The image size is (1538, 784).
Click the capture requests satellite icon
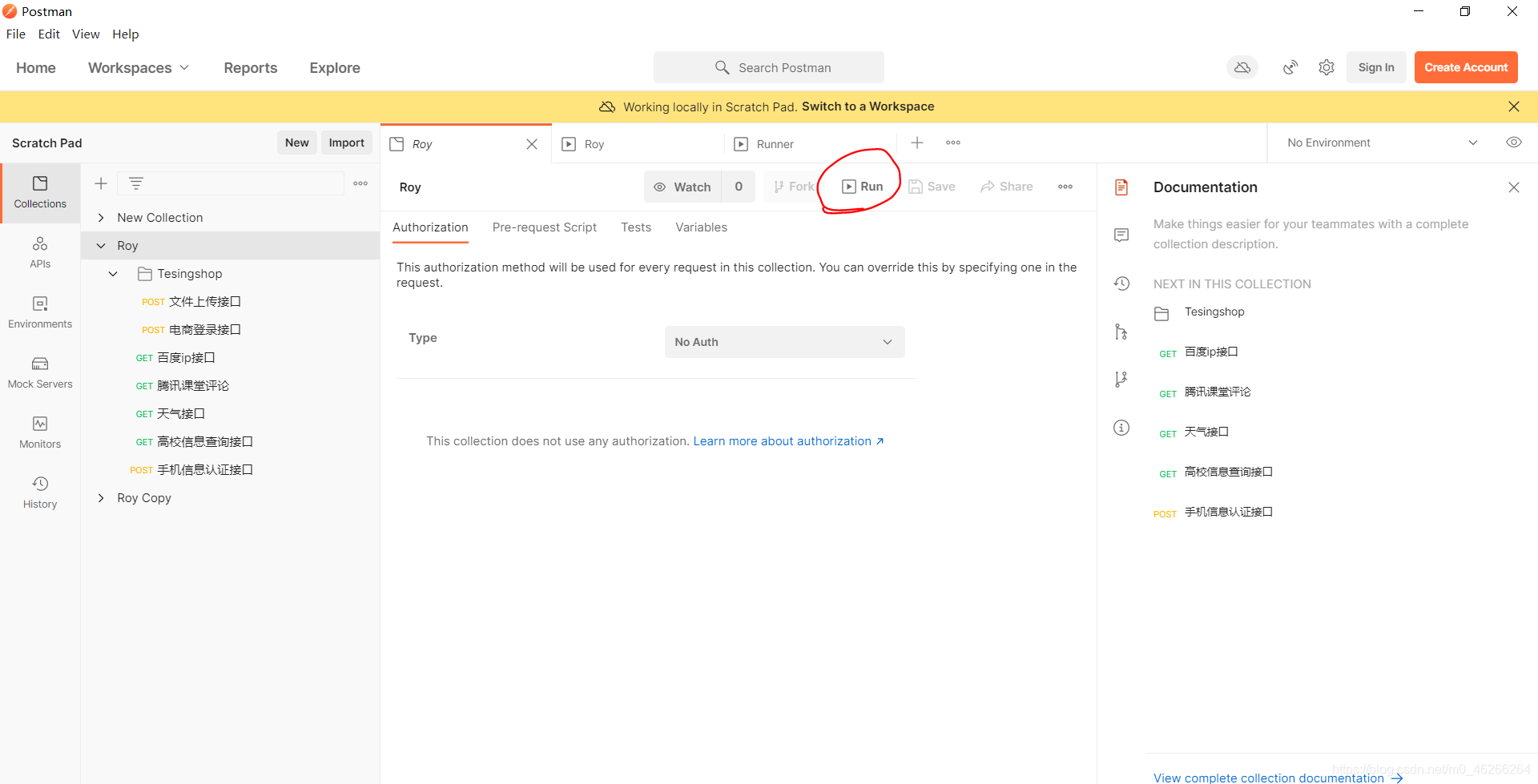[1290, 67]
